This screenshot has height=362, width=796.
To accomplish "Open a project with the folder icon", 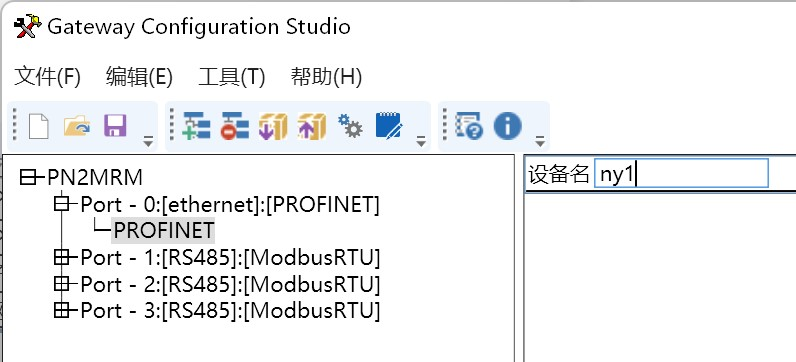I will [x=77, y=126].
